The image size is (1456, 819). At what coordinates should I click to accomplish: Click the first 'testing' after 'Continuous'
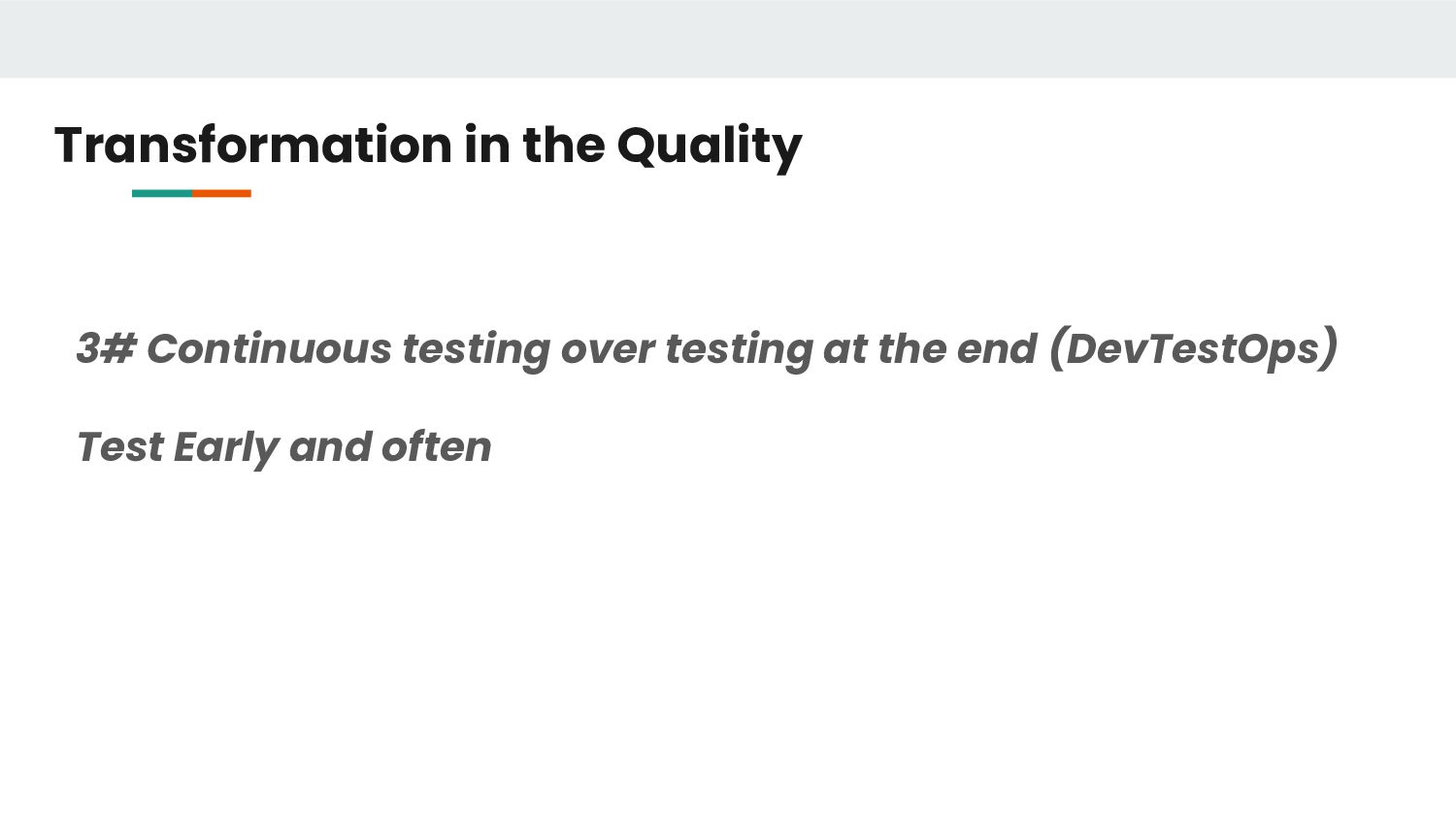click(x=476, y=350)
